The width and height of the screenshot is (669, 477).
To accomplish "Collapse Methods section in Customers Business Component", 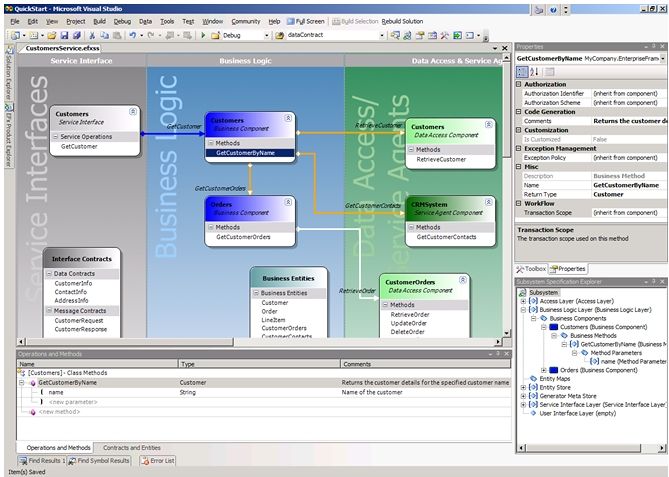I will (x=211, y=143).
